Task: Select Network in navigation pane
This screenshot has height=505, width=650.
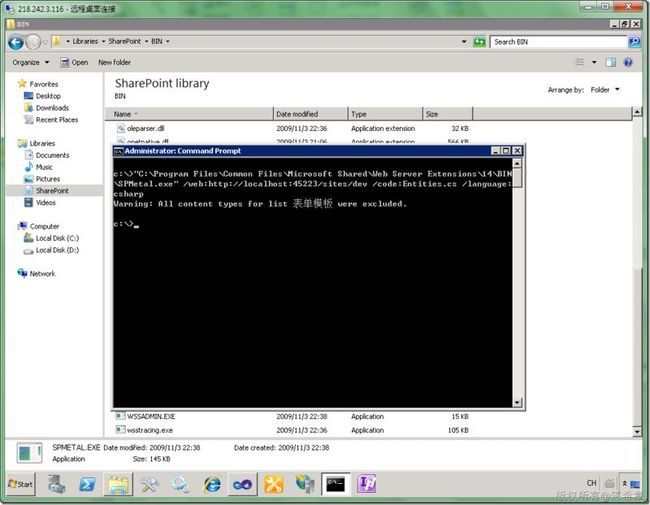Action: click(42, 274)
